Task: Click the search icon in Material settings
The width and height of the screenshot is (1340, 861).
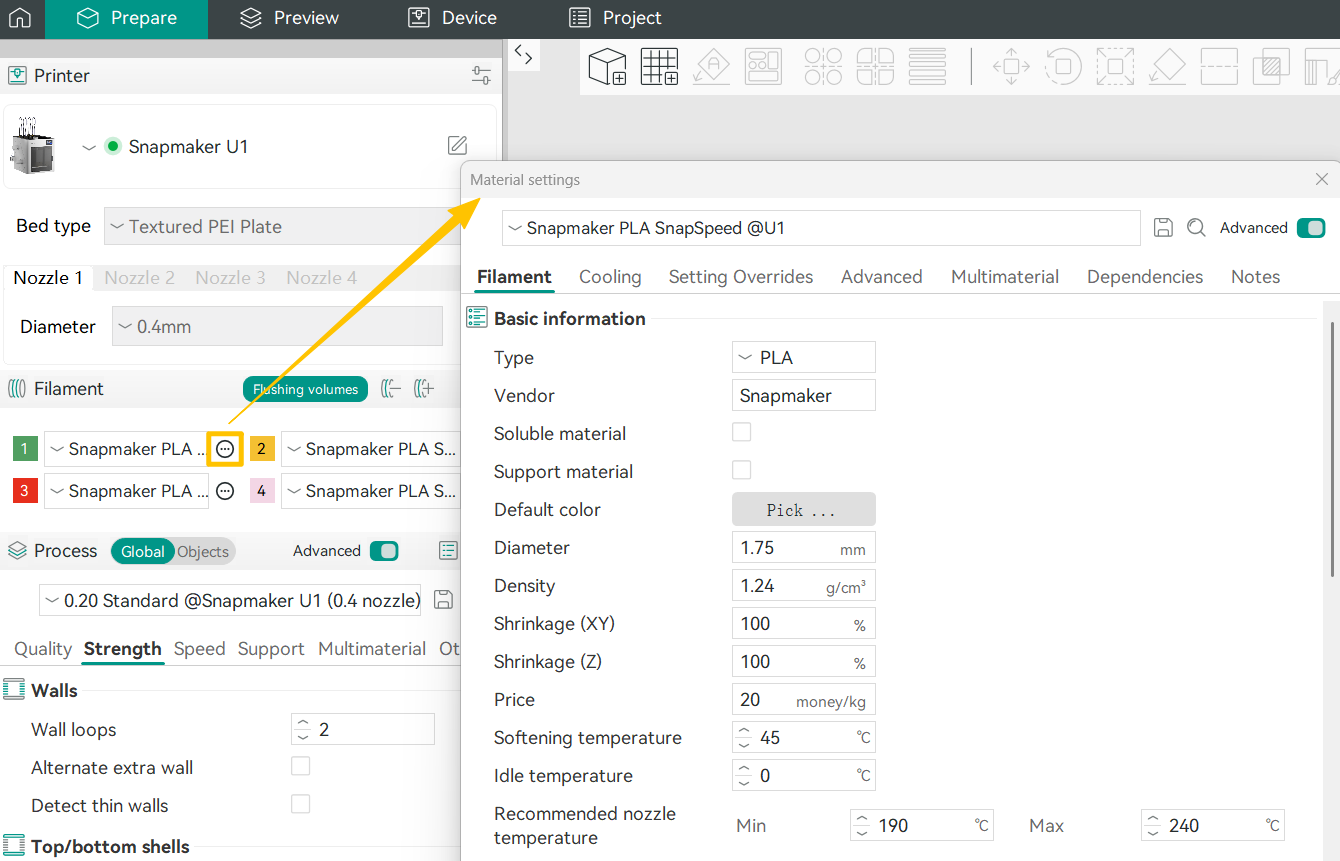Action: click(x=1196, y=228)
